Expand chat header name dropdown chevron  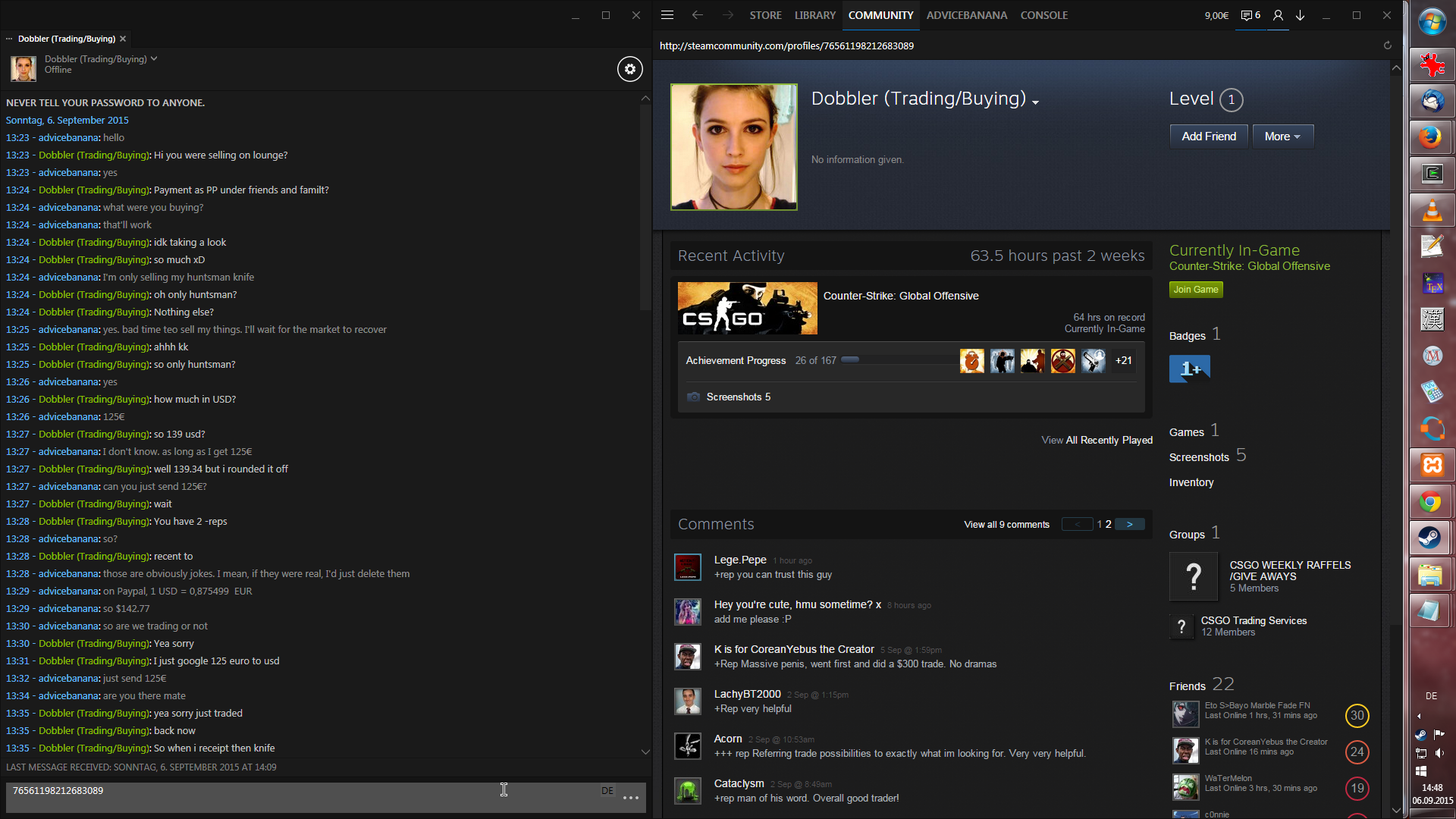pyautogui.click(x=154, y=58)
